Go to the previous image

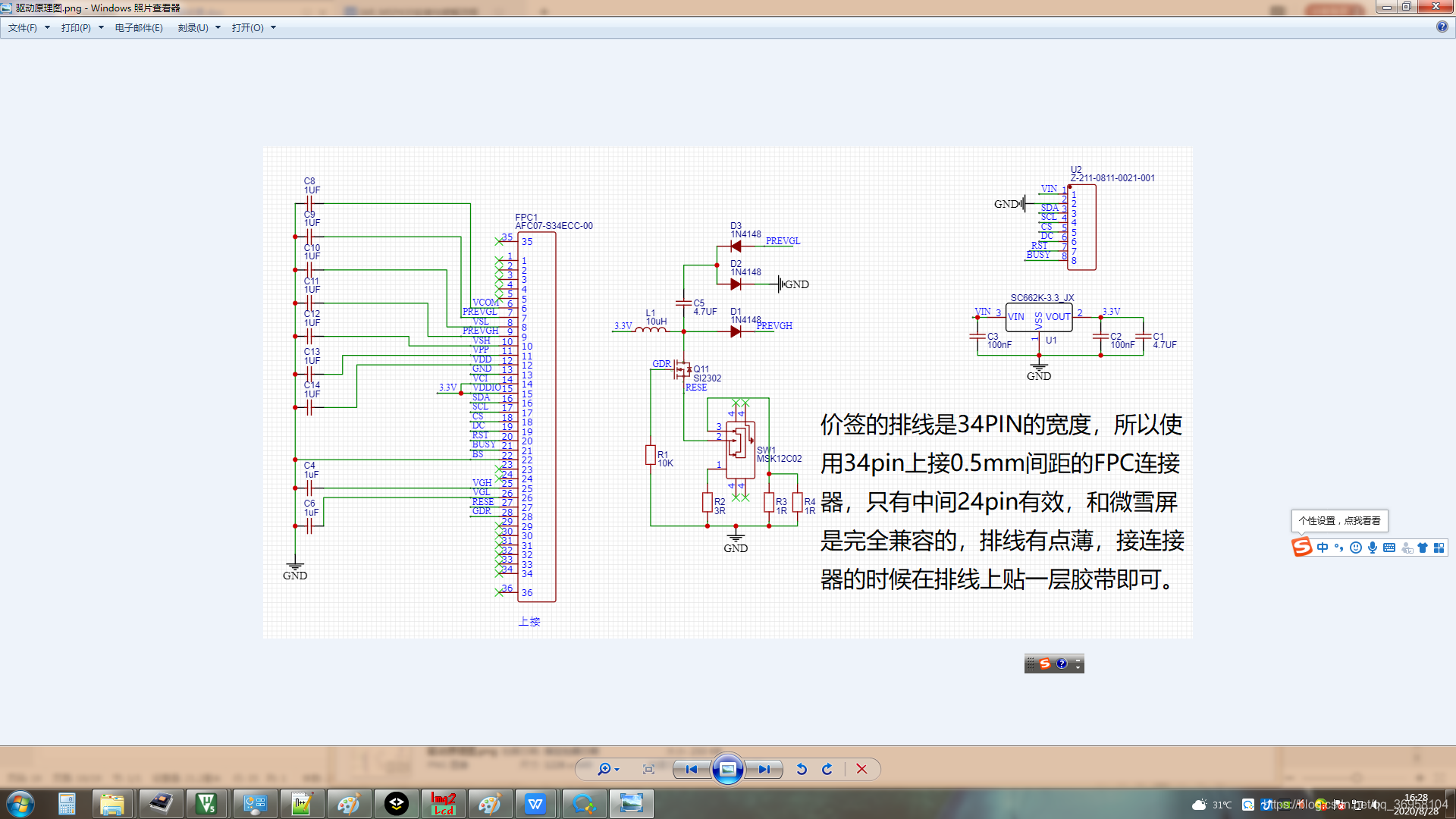[691, 769]
